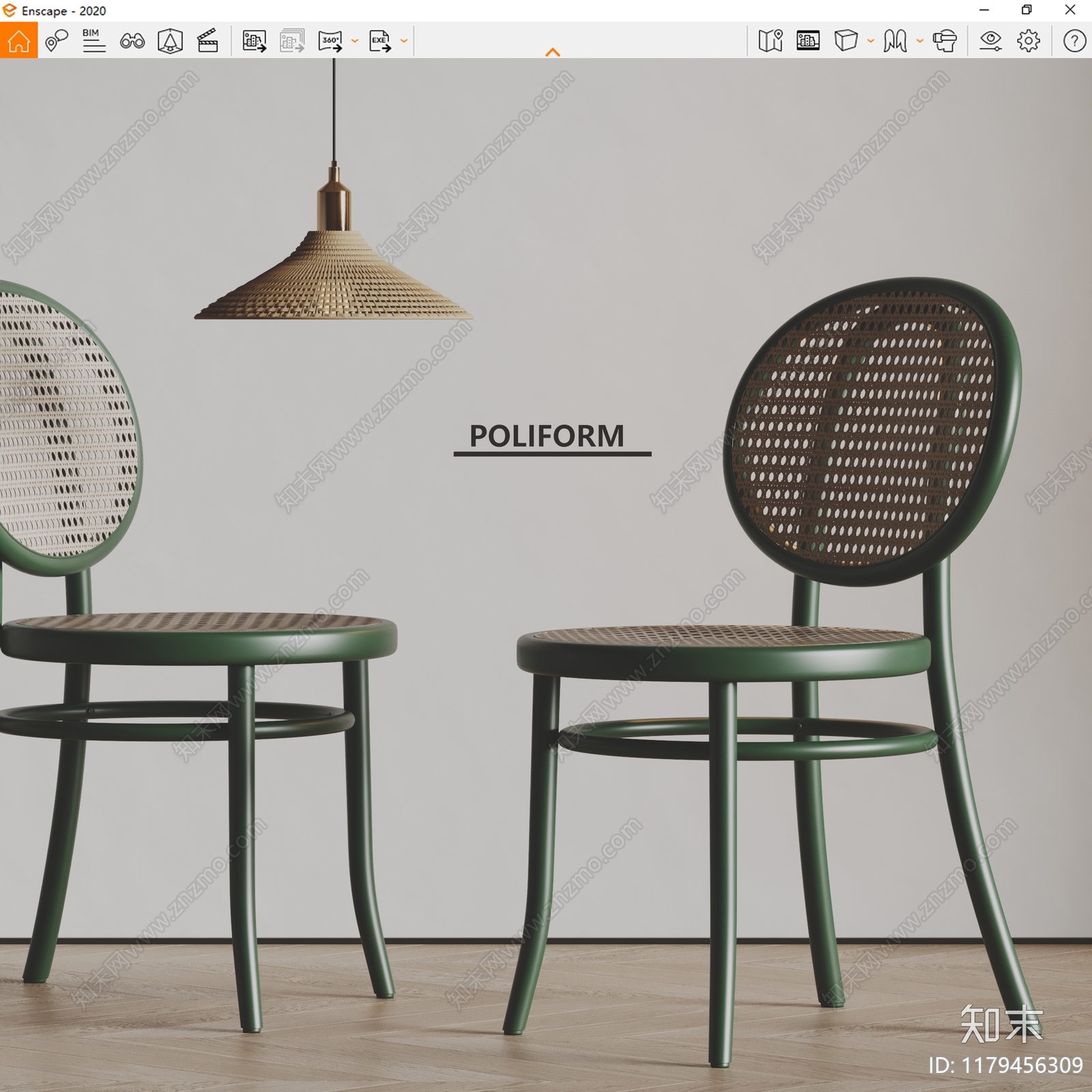Click the 360° panorama export icon
The image size is (1092, 1092).
tap(330, 41)
